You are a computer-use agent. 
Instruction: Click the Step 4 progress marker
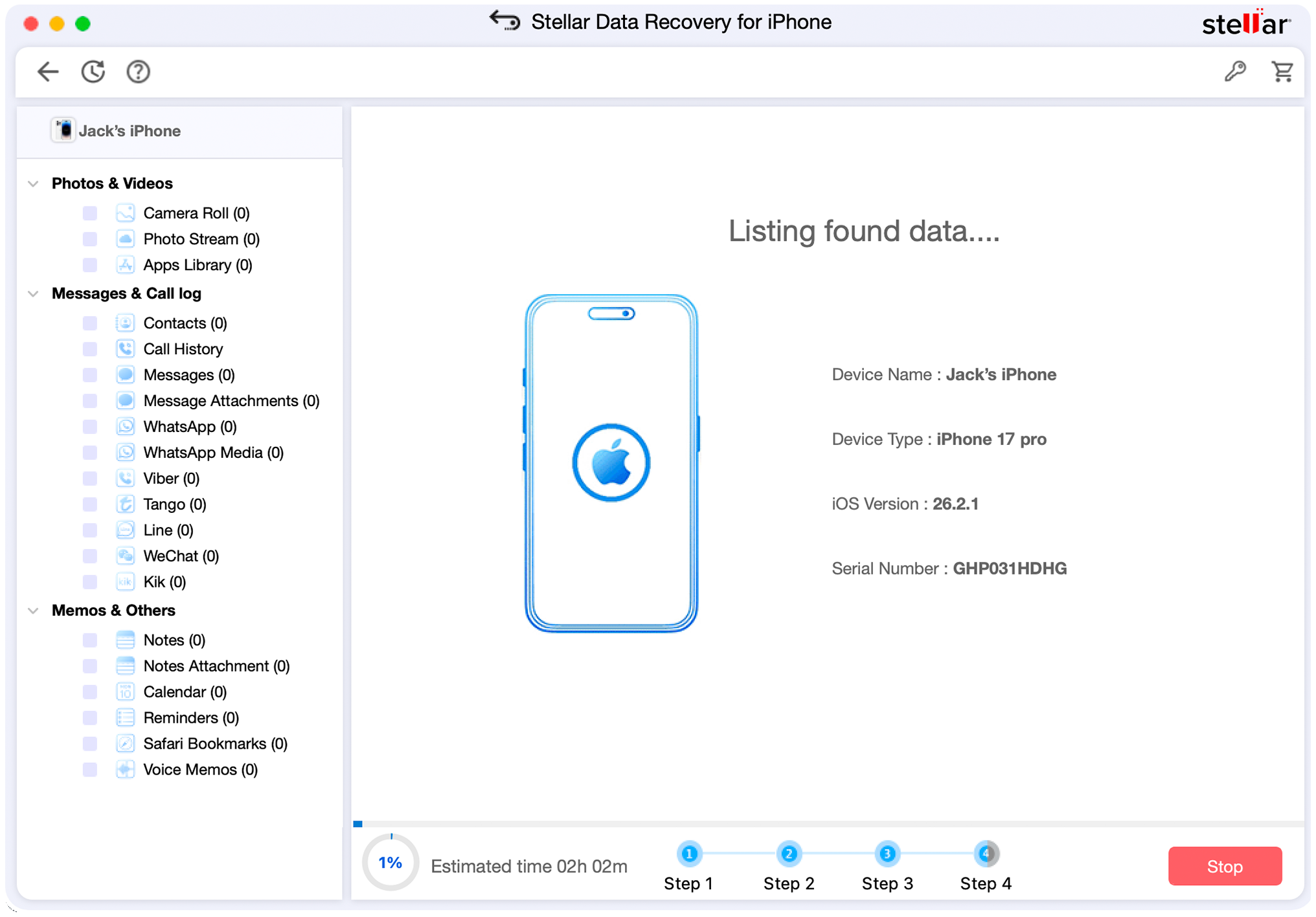(x=986, y=854)
